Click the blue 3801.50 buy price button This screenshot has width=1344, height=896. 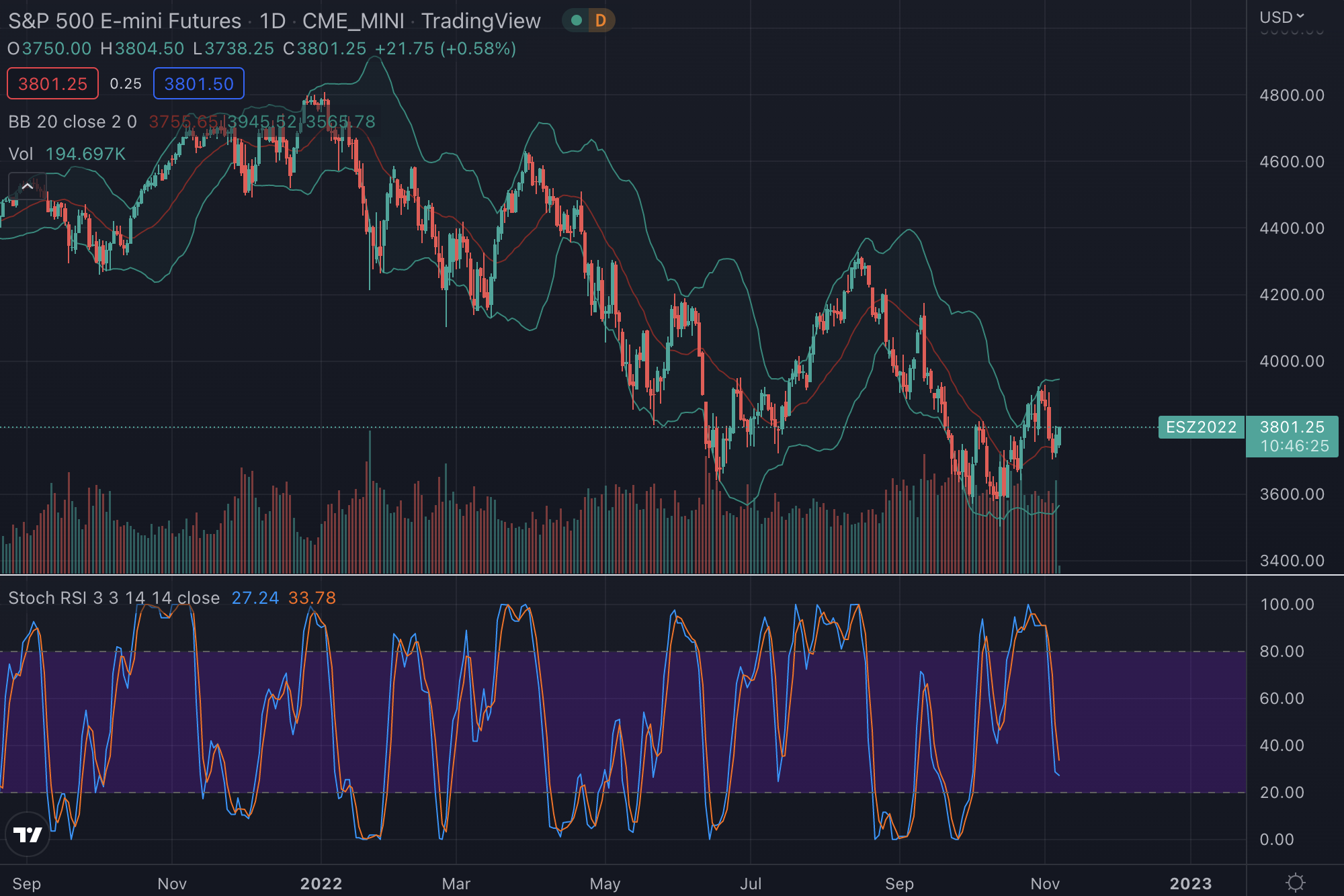click(x=199, y=84)
